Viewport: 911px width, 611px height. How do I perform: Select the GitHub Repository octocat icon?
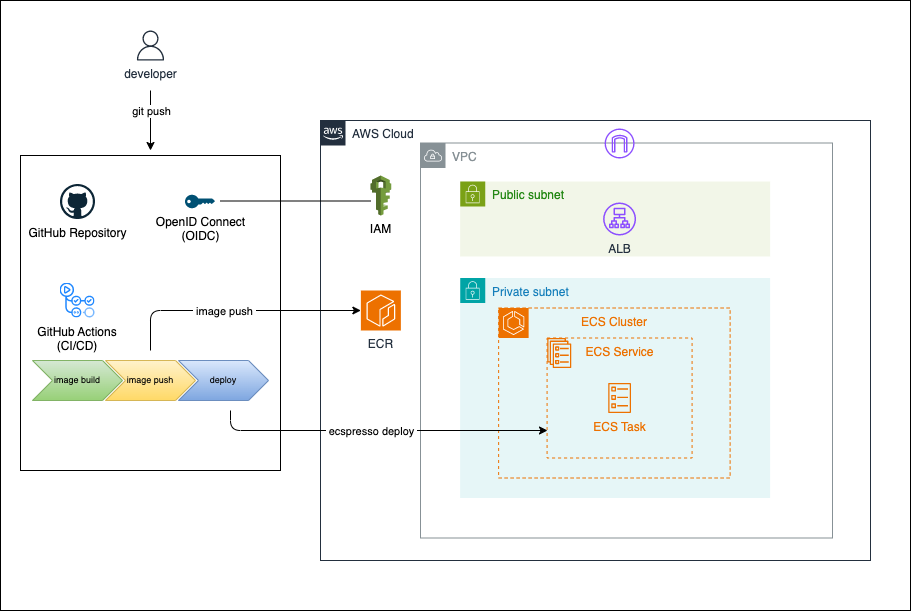coord(76,201)
